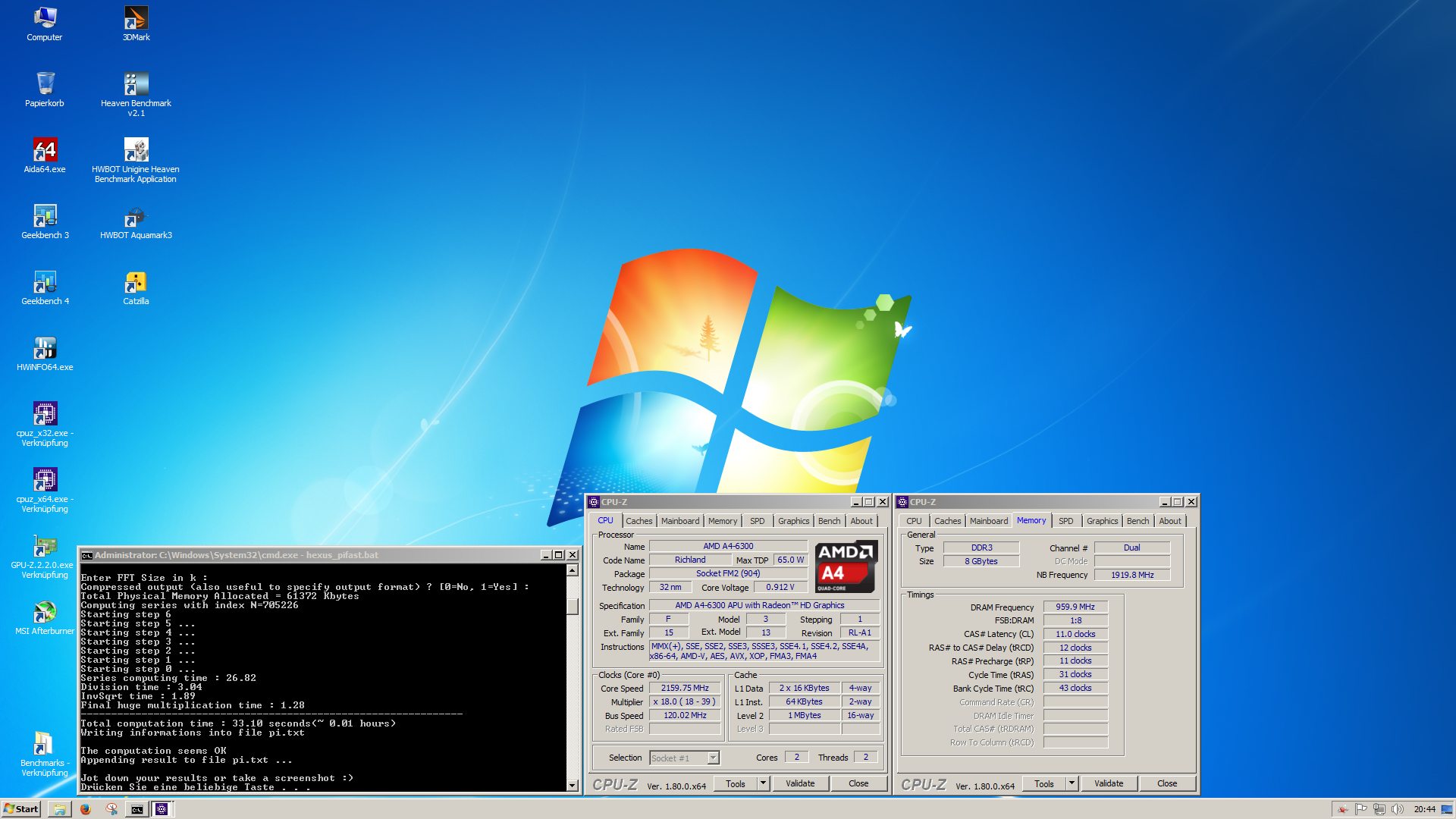
Task: Click the AMD A4 logo in CPU-Z
Action: (x=846, y=567)
